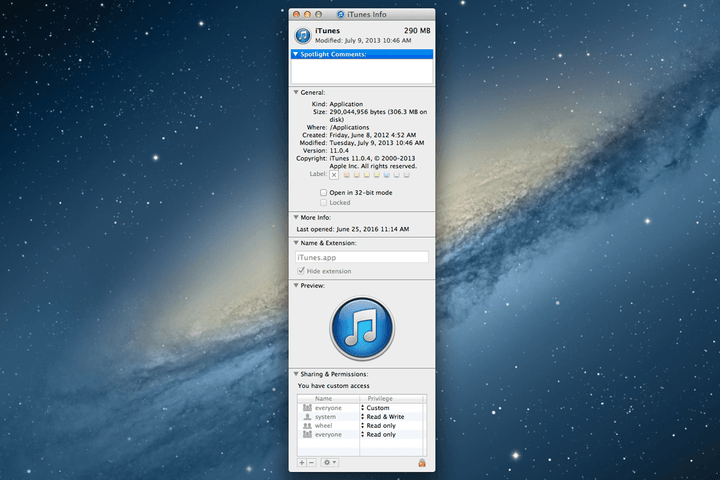Select the wheel row name in permissions
This screenshot has width=720, height=480.
tap(323, 426)
